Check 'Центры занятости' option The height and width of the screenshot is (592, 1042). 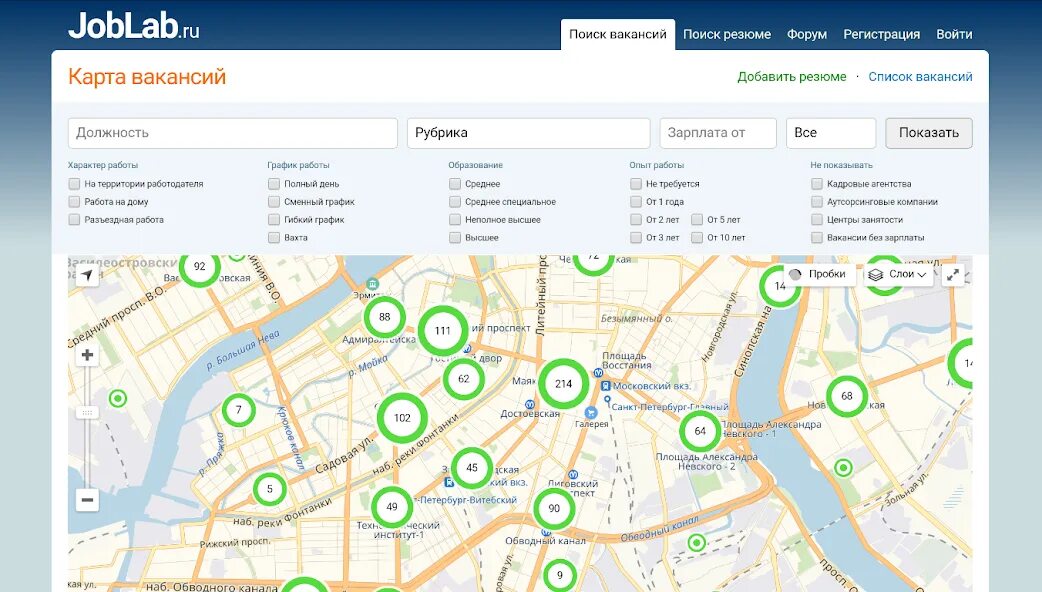pyautogui.click(x=817, y=219)
